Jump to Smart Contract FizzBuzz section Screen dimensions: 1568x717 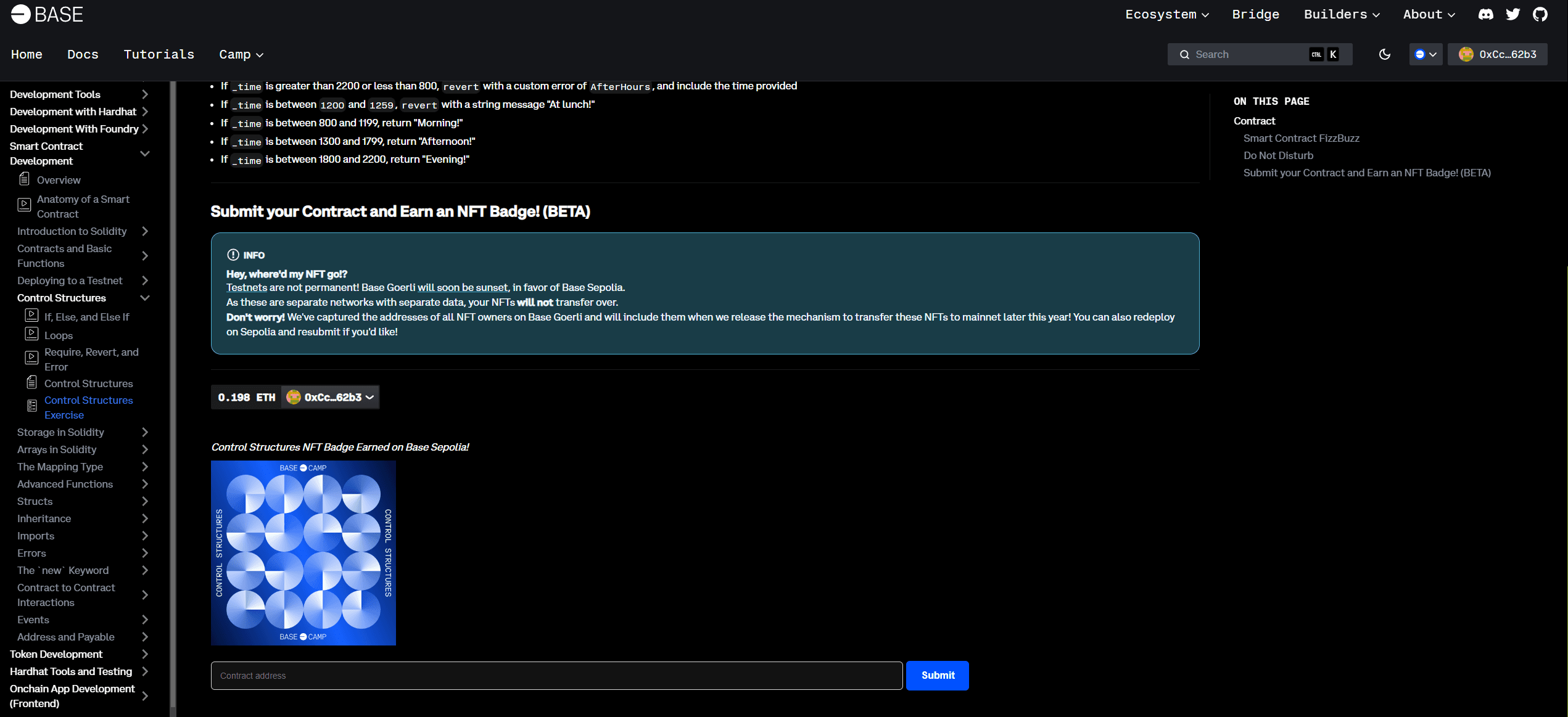click(x=1301, y=138)
